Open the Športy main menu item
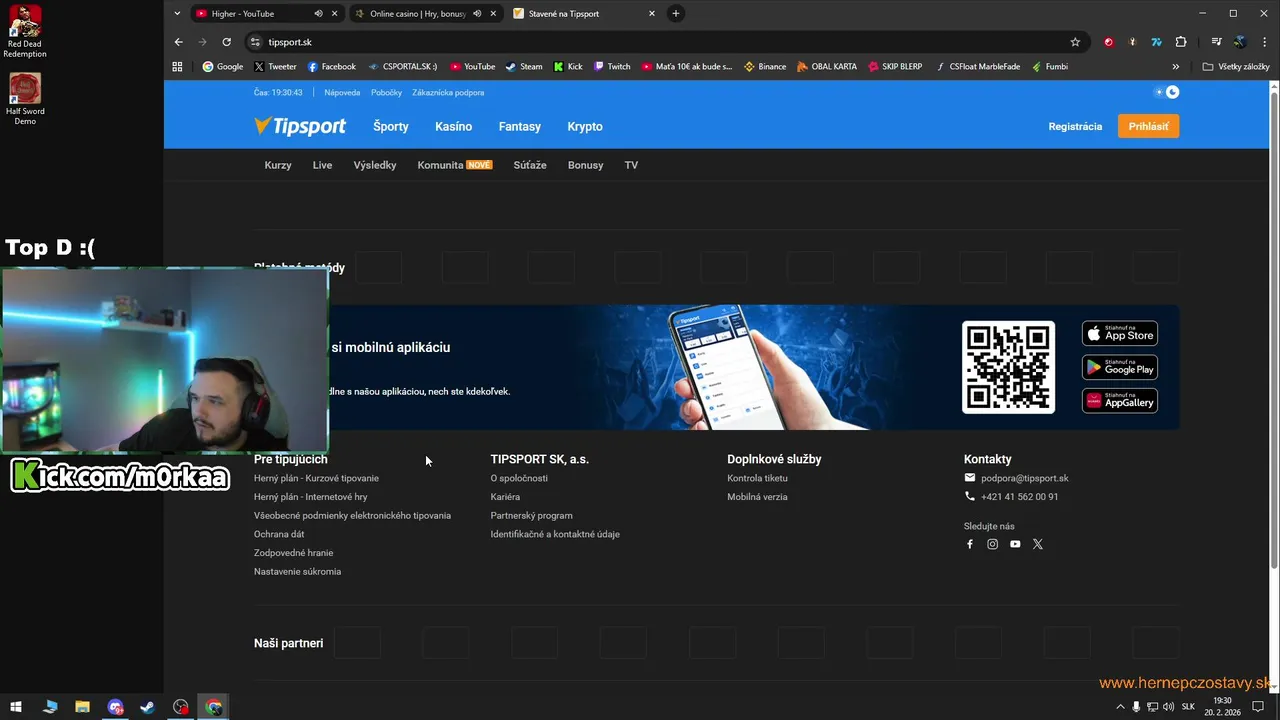This screenshot has height=720, width=1280. [391, 127]
